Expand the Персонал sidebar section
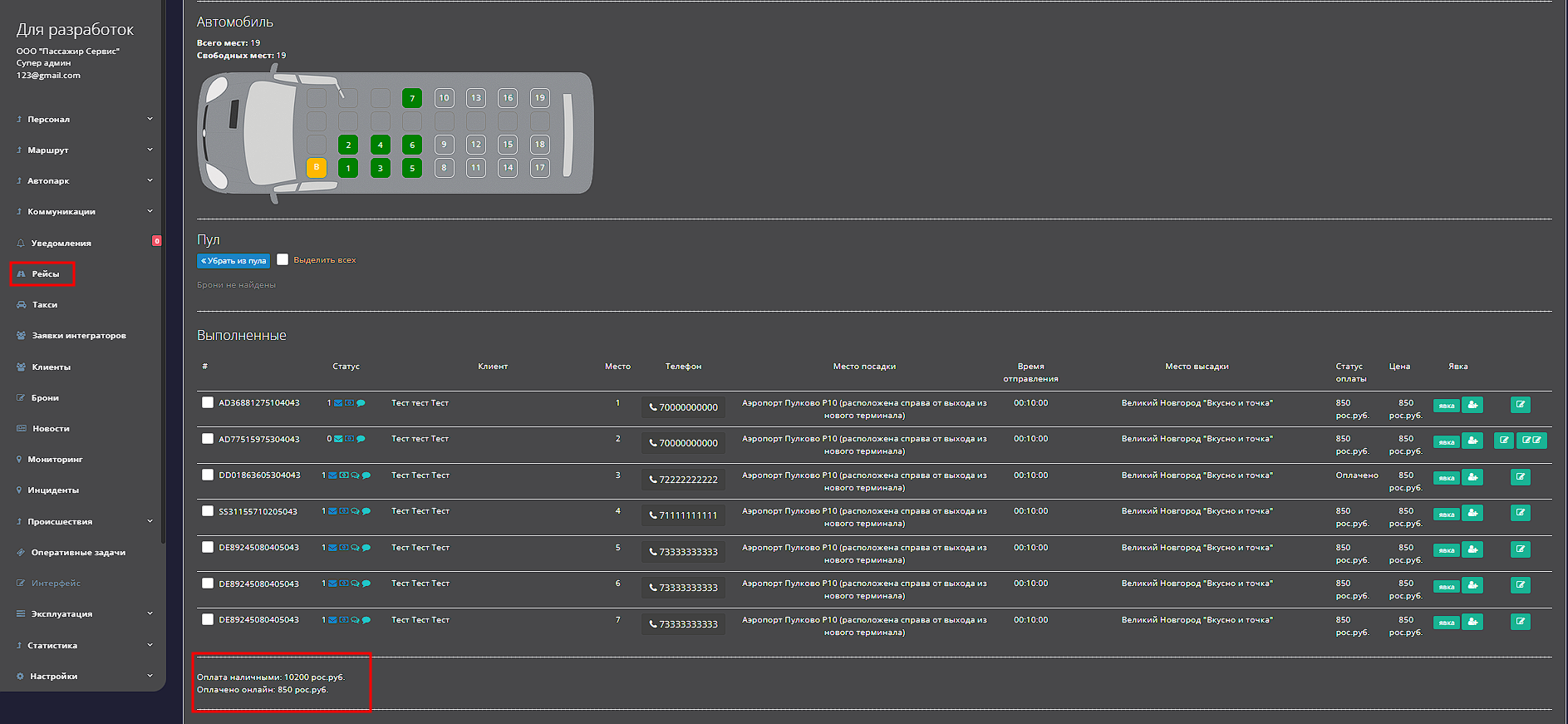This screenshot has width=1568, height=724. [83, 120]
